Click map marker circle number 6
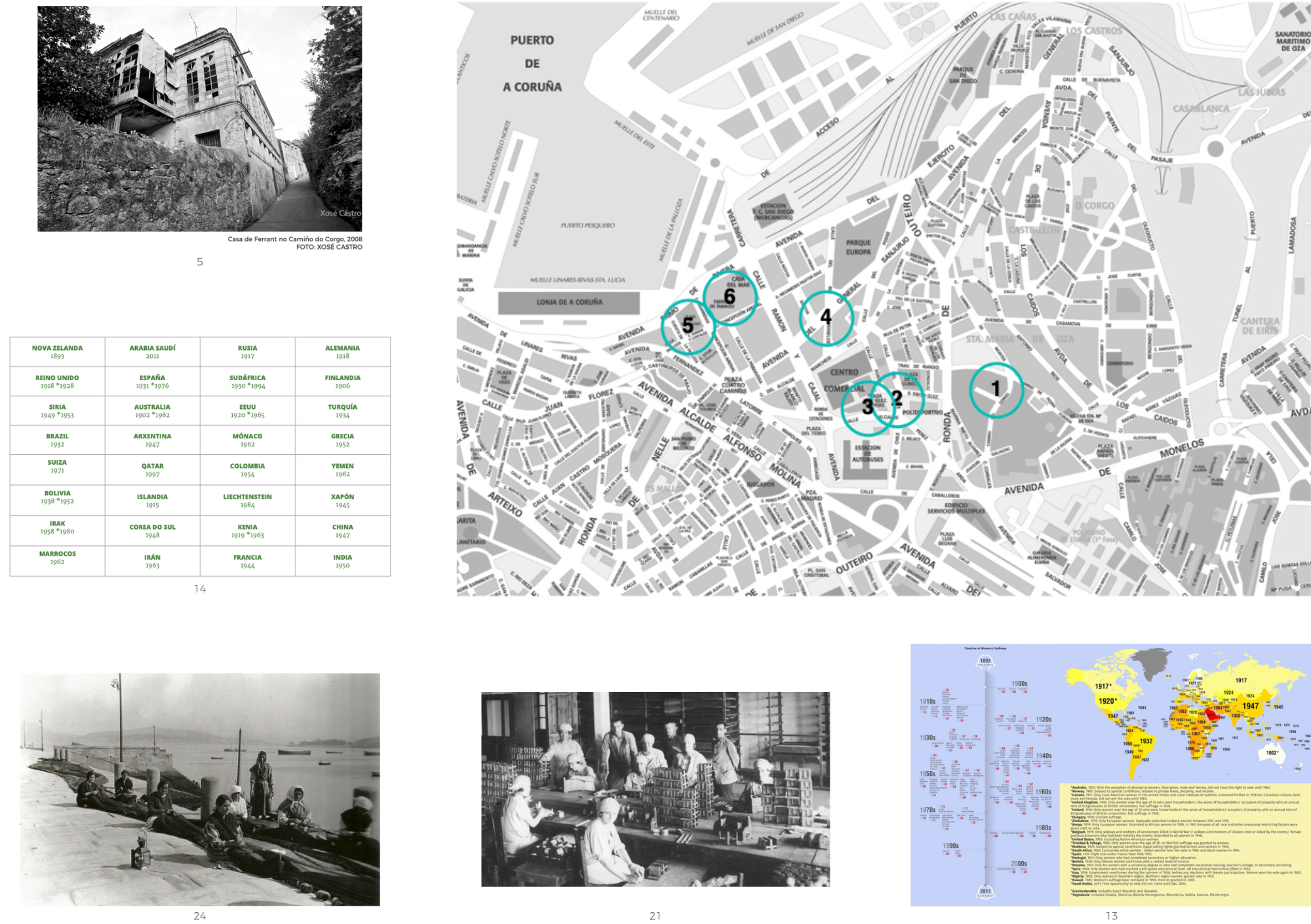 pyautogui.click(x=730, y=298)
